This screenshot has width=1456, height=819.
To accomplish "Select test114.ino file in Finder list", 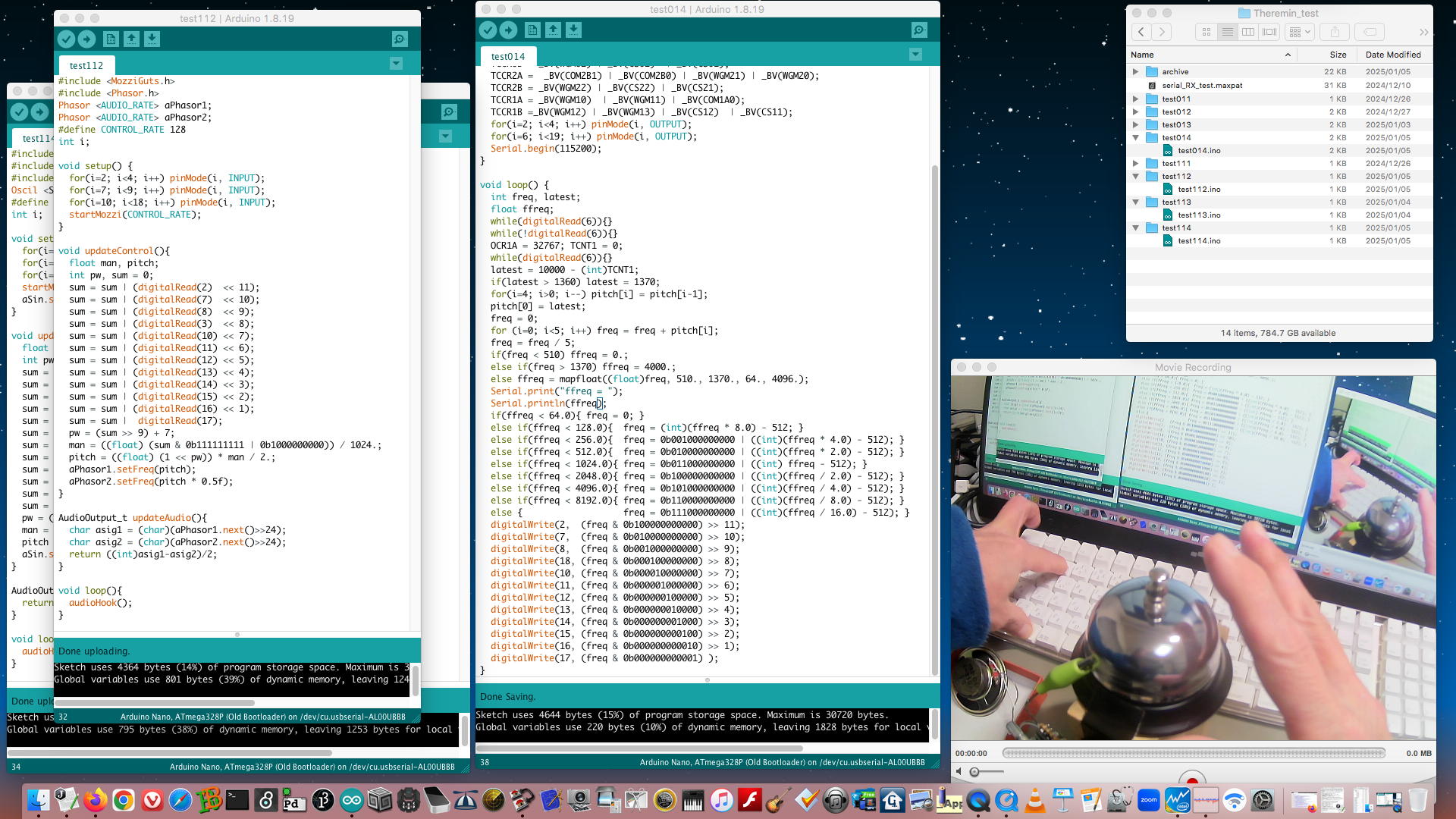I will (1198, 241).
